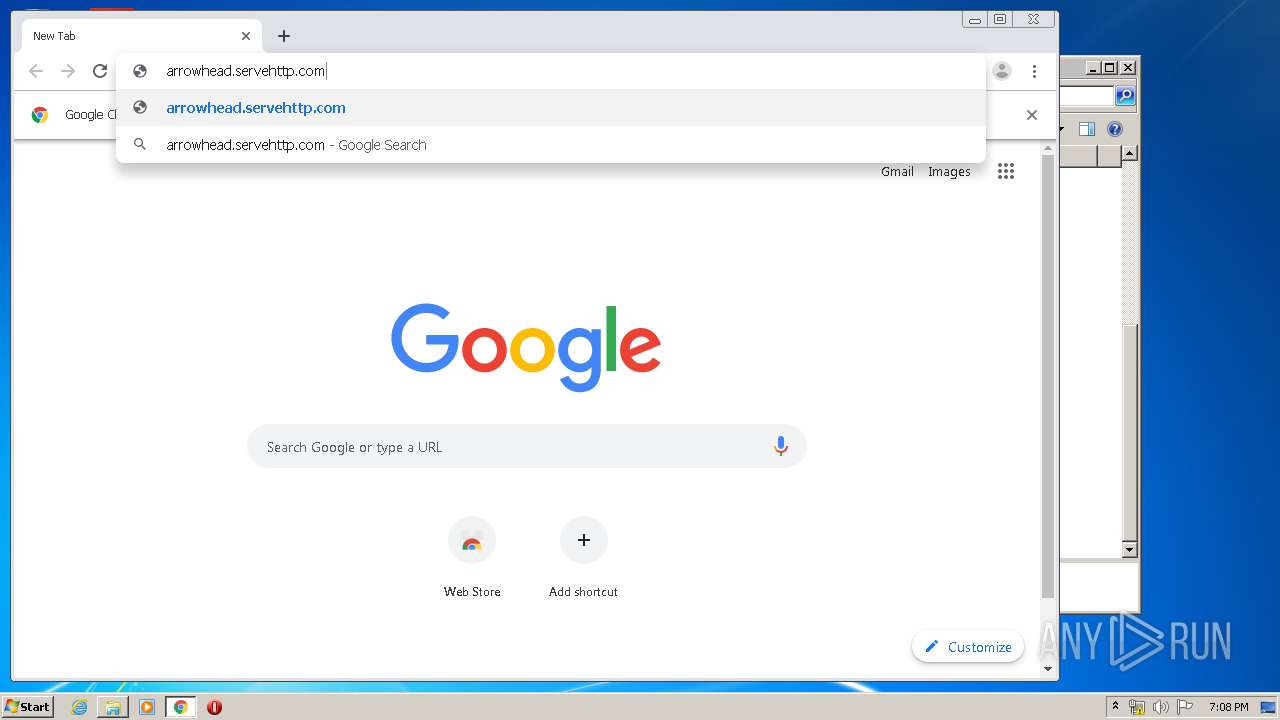This screenshot has height=720, width=1280.
Task: Click the Search Google or type a URL box
Action: tap(527, 447)
